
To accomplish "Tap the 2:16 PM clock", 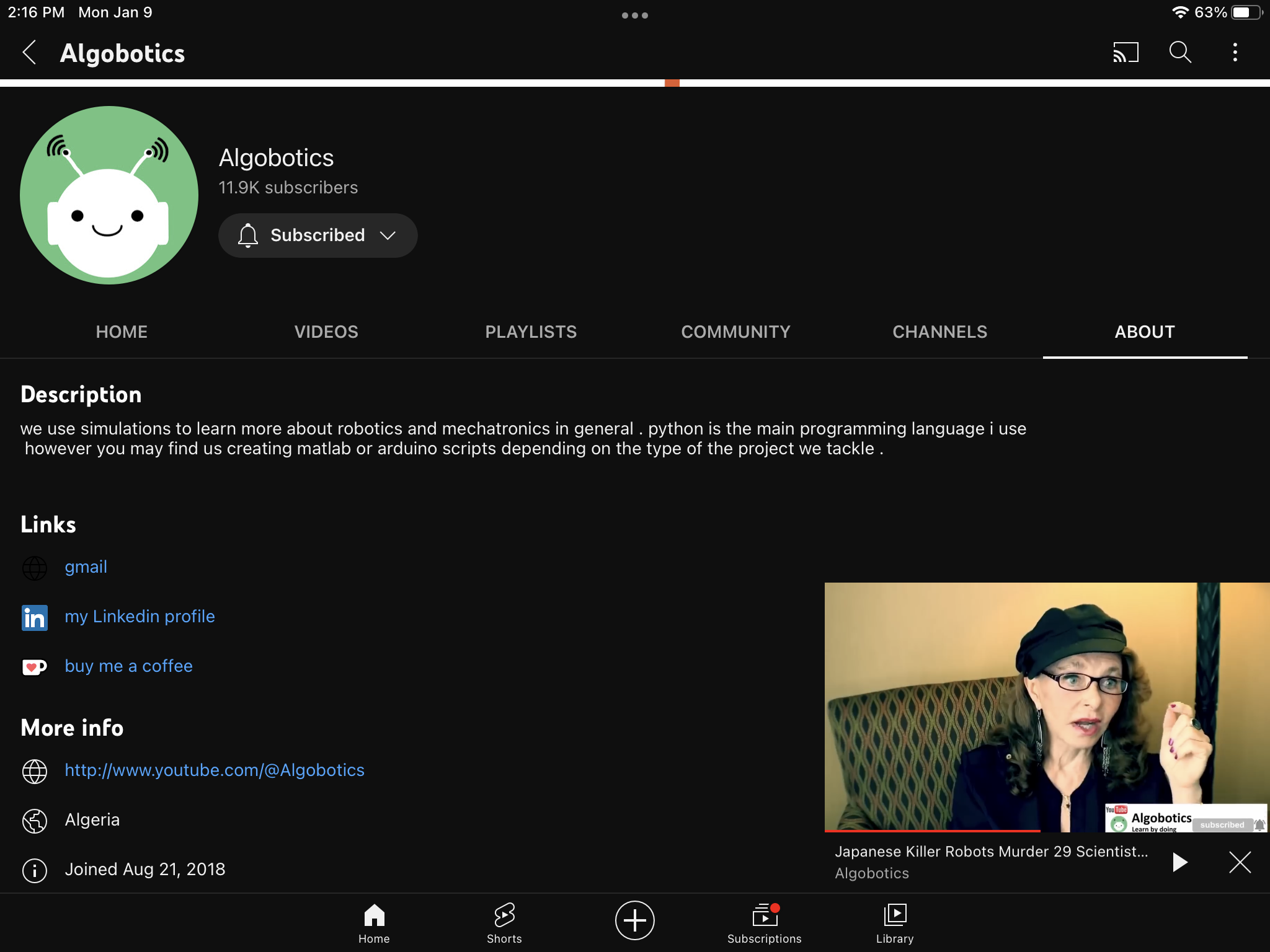I will click(37, 12).
